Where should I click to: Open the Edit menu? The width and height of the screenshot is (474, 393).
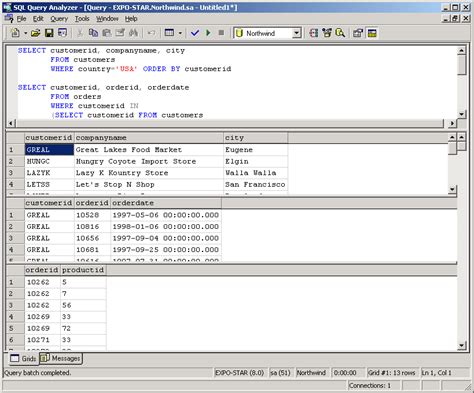point(38,19)
